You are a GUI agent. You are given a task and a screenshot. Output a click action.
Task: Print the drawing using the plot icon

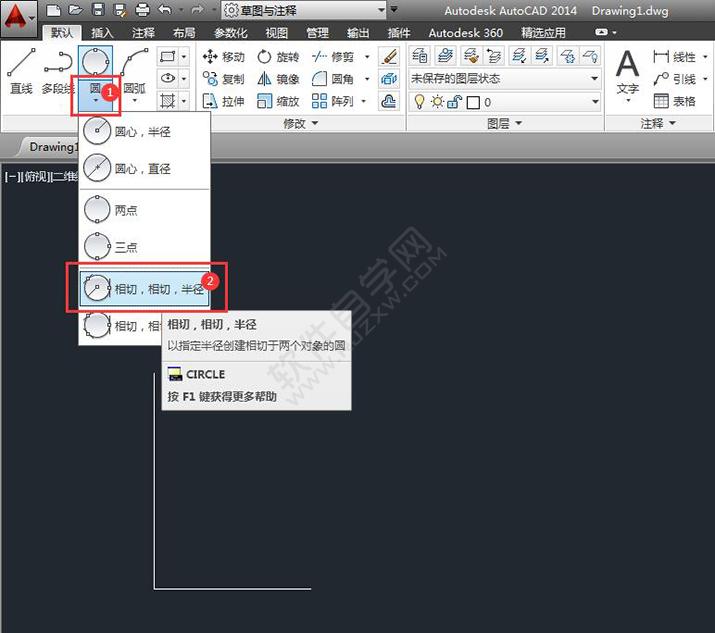pyautogui.click(x=142, y=10)
